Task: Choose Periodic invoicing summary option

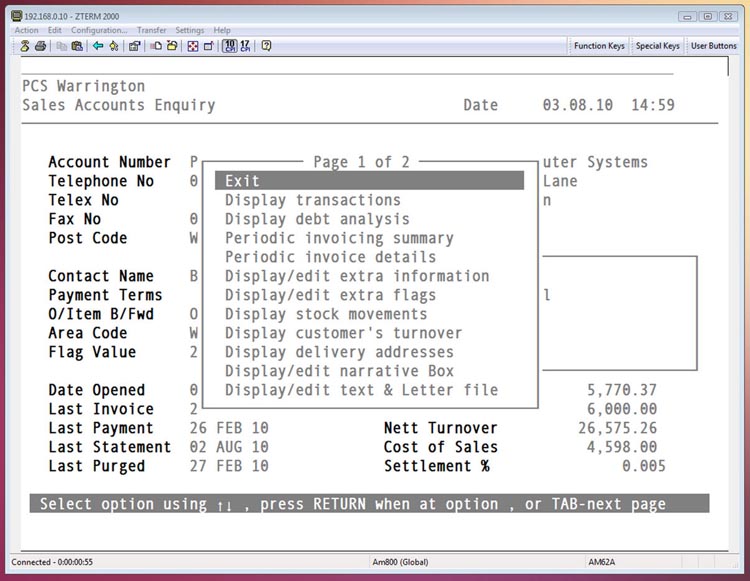Action: tap(339, 238)
